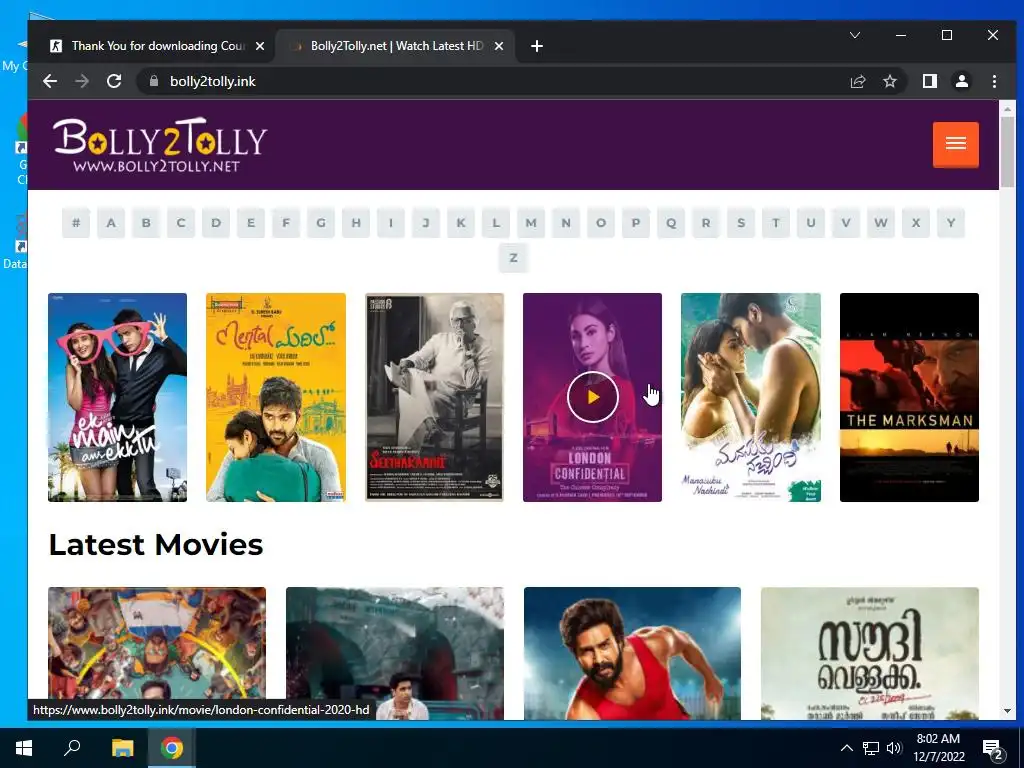Image resolution: width=1024 pixels, height=768 pixels.
Task: Open the Manasuku Nachindi poster
Action: coord(751,397)
